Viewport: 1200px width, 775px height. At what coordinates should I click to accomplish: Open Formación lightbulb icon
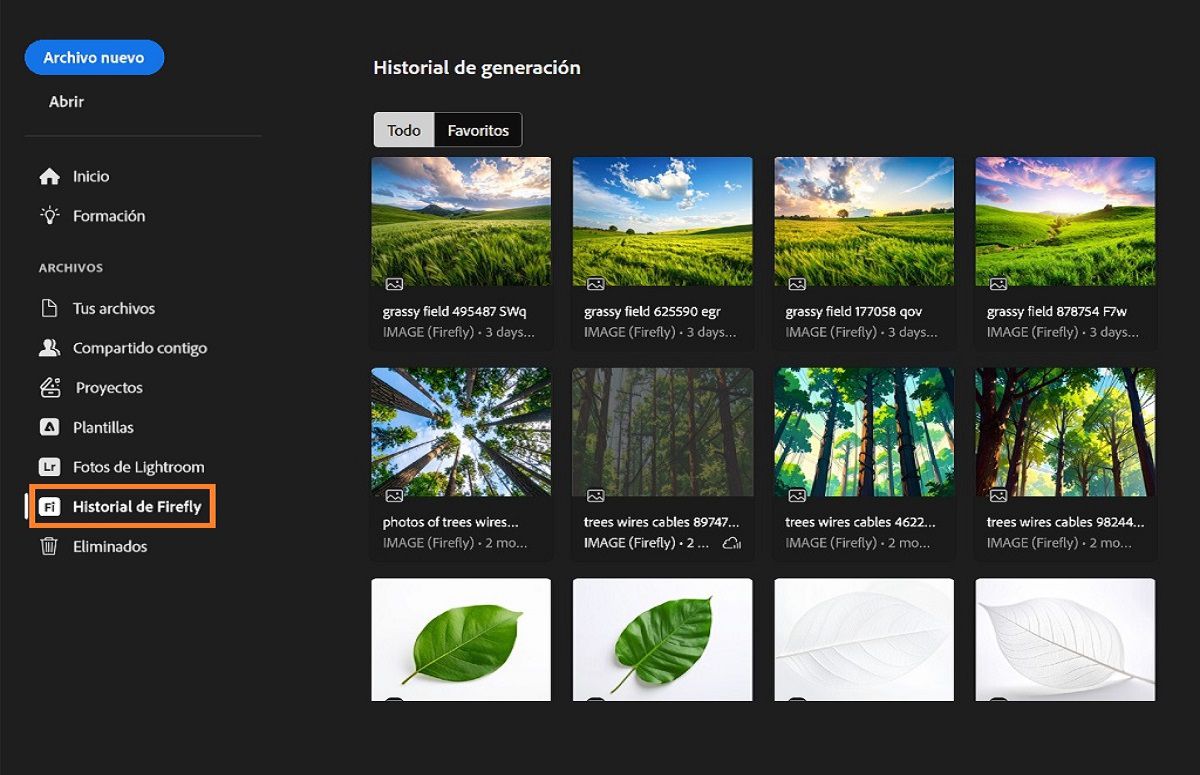(49, 216)
